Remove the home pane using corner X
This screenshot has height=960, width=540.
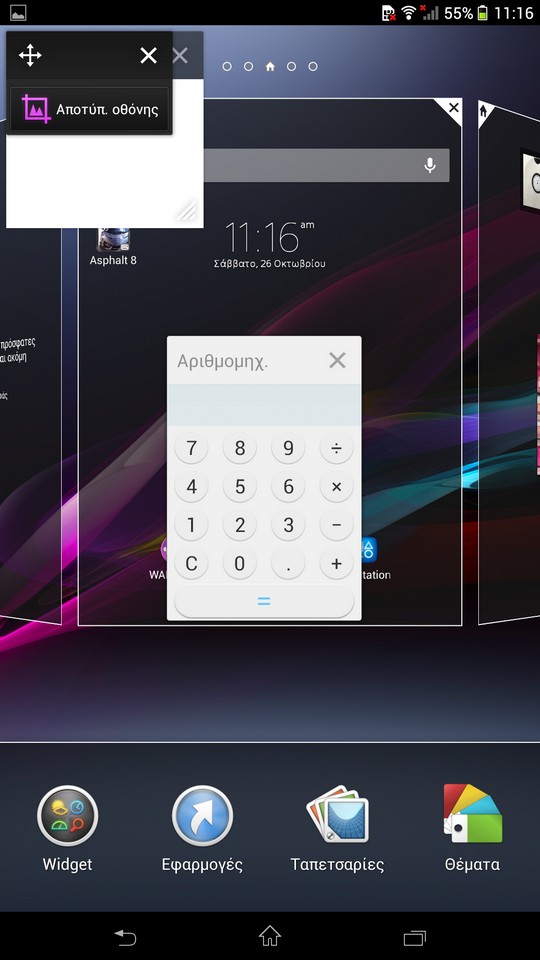click(453, 108)
